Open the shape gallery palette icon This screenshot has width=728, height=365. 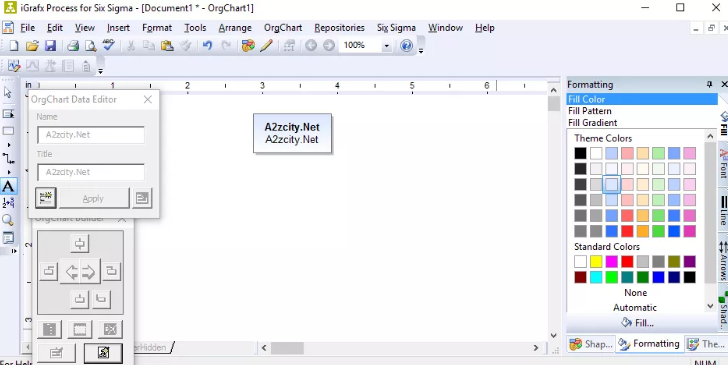[x=248, y=46]
